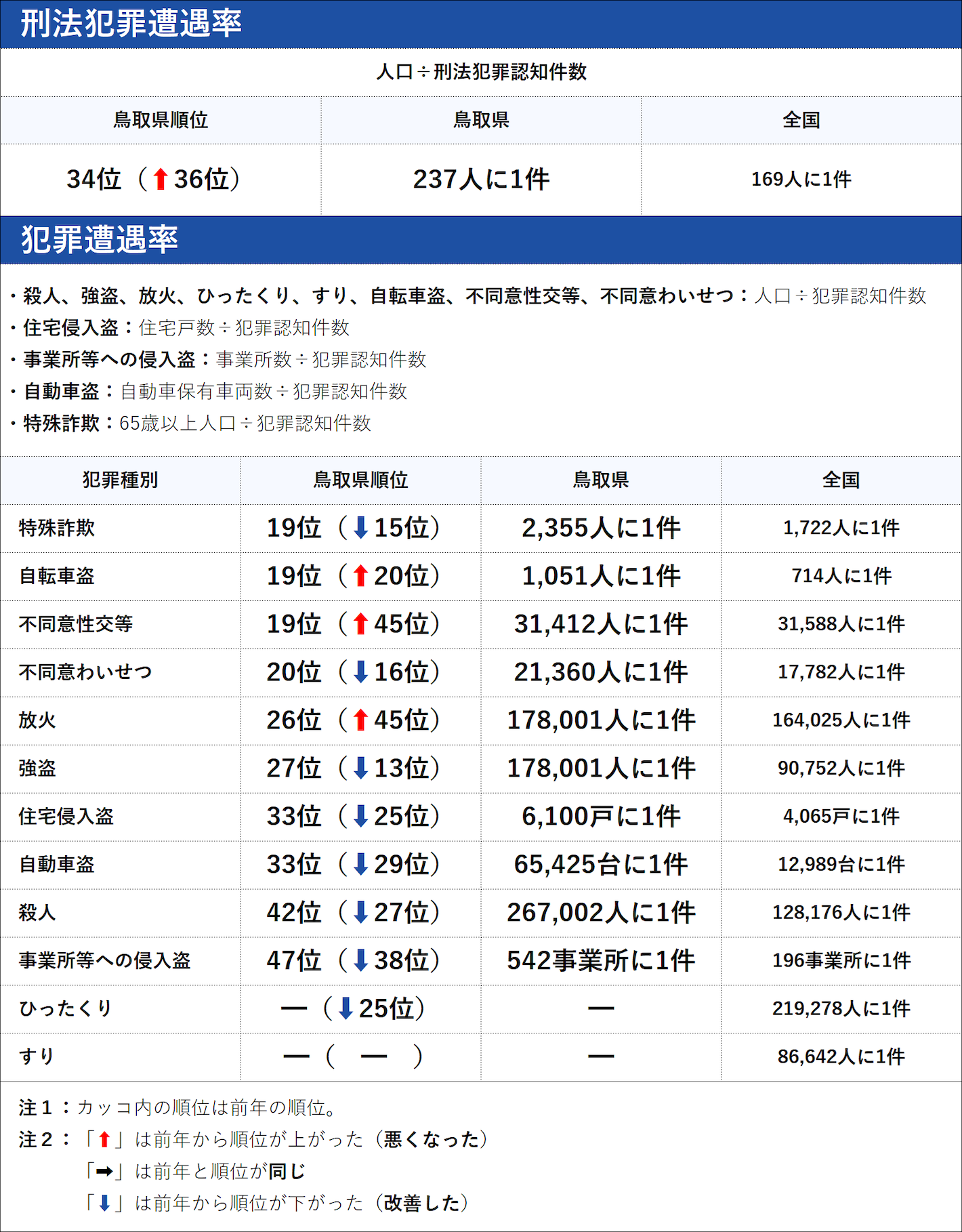Click the 犯罪種別 column header
Image resolution: width=962 pixels, height=1232 pixels.
click(x=120, y=480)
